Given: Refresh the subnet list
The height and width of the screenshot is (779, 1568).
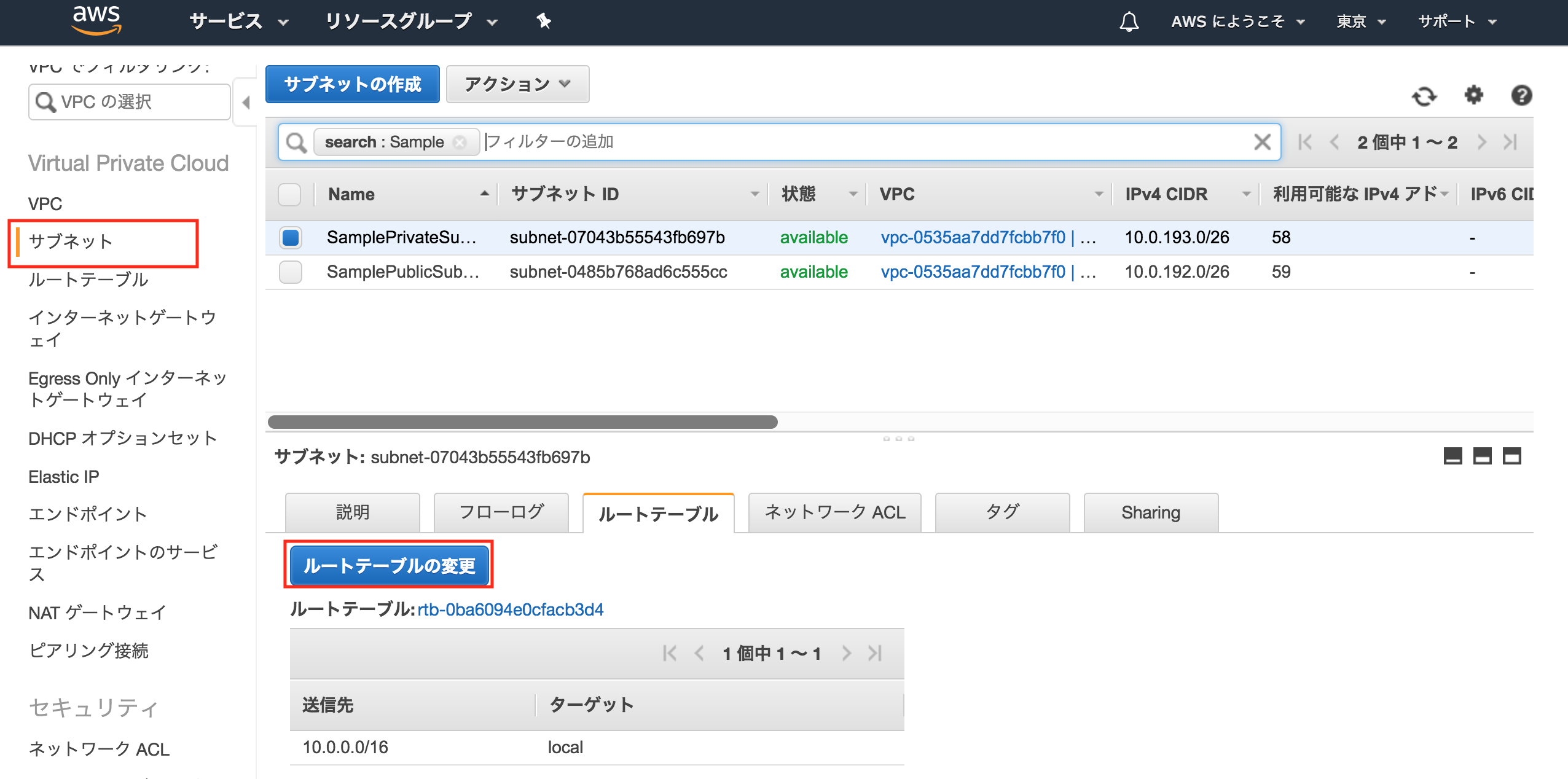Looking at the screenshot, I should pos(1425,96).
